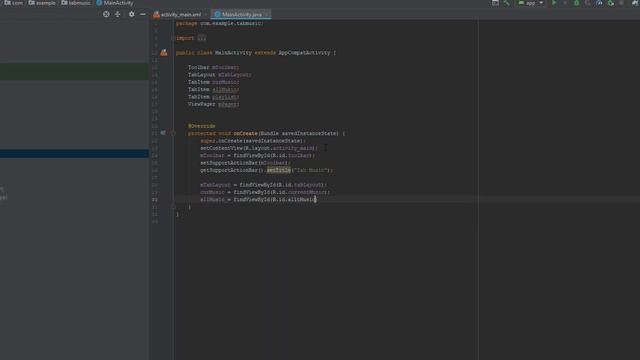The height and width of the screenshot is (360, 640).
Task: Expand the folded import statements
Action: pyautogui.click(x=202, y=38)
